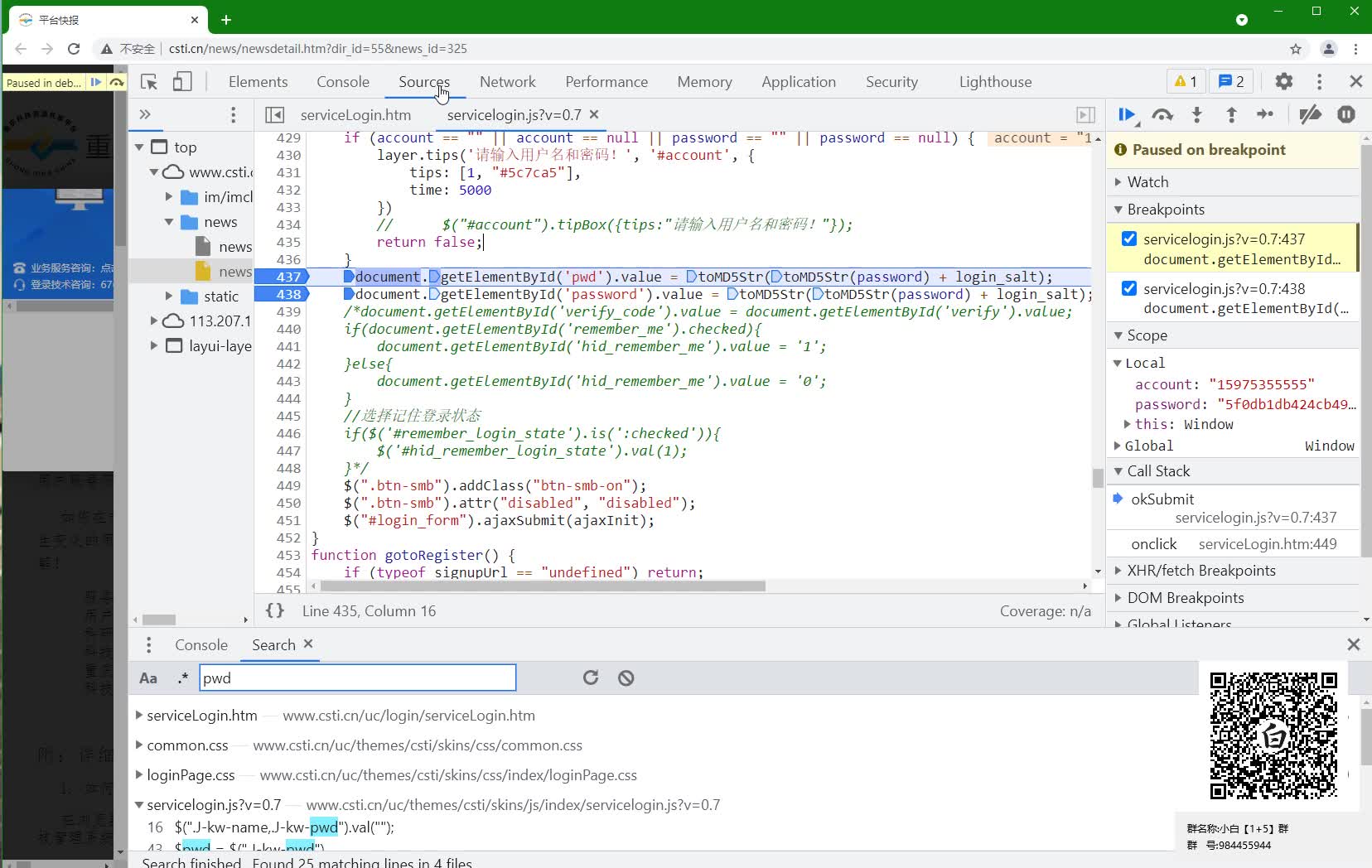
Task: Resume from the page debug overlay
Action: 96,82
